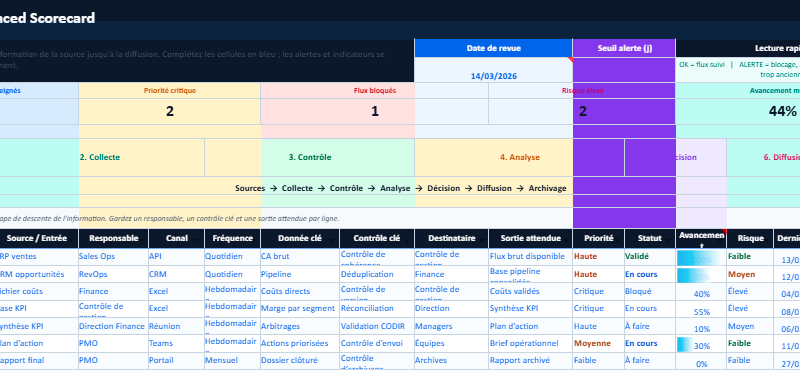800x370 pixels.
Task: Select the Flux brut disponible cell
Action: pyautogui.click(x=531, y=256)
